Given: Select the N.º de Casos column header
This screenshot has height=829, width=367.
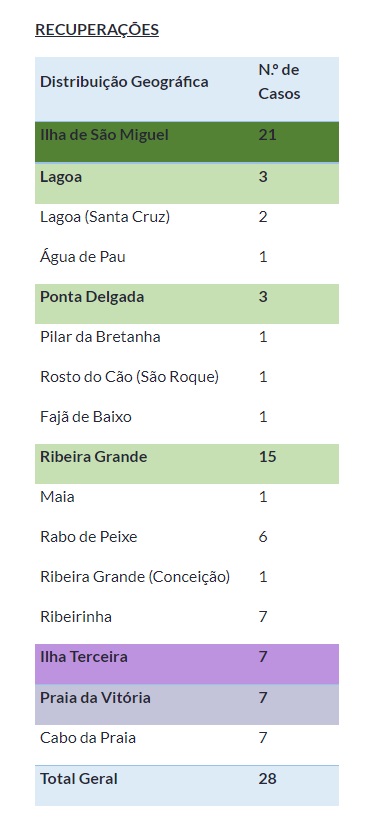Looking at the screenshot, I should tap(279, 82).
